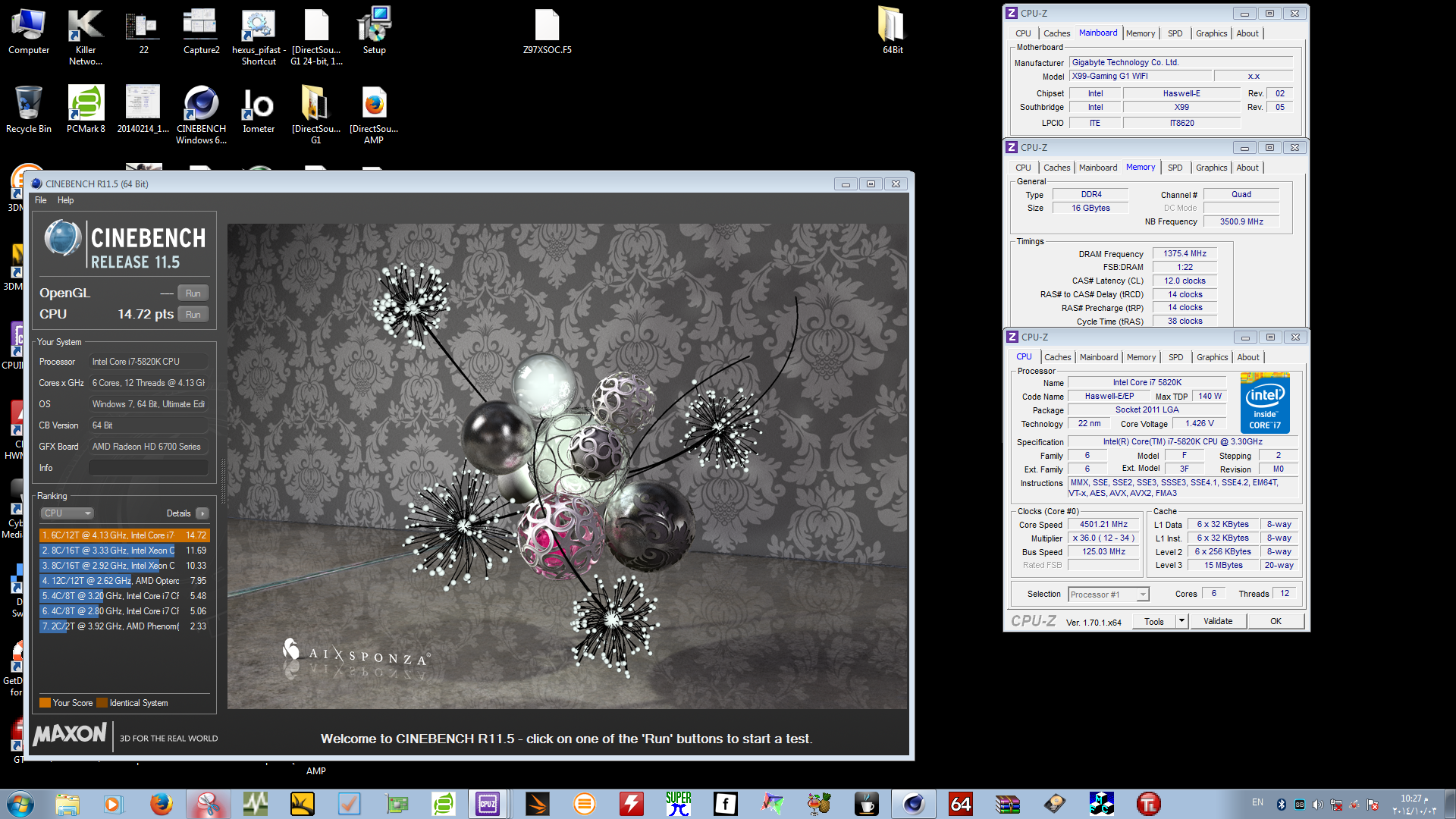Click the Bluetooth tray icon
1456x819 pixels.
(1282, 805)
